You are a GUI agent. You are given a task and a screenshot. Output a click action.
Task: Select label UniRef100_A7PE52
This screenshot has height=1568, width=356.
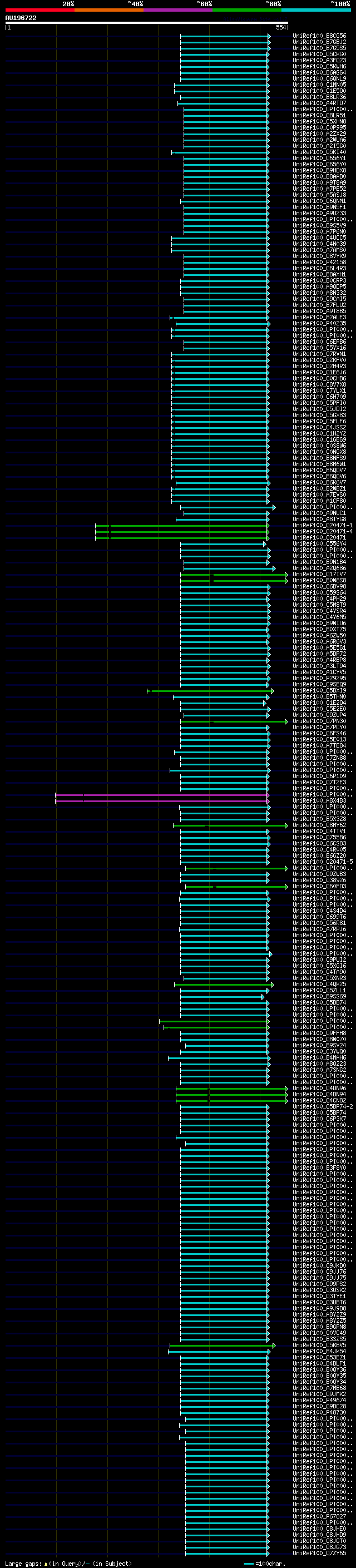pyautogui.click(x=319, y=189)
